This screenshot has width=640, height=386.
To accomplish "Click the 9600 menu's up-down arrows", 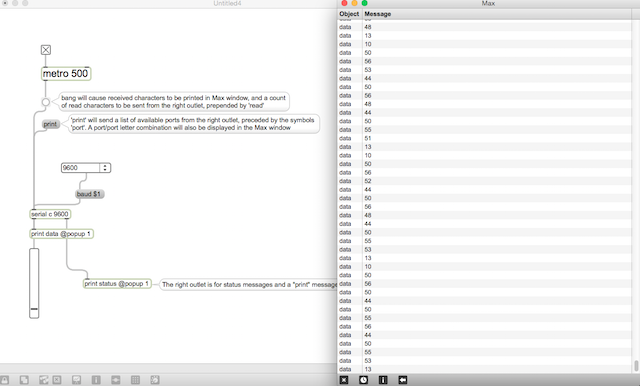I will [105, 168].
